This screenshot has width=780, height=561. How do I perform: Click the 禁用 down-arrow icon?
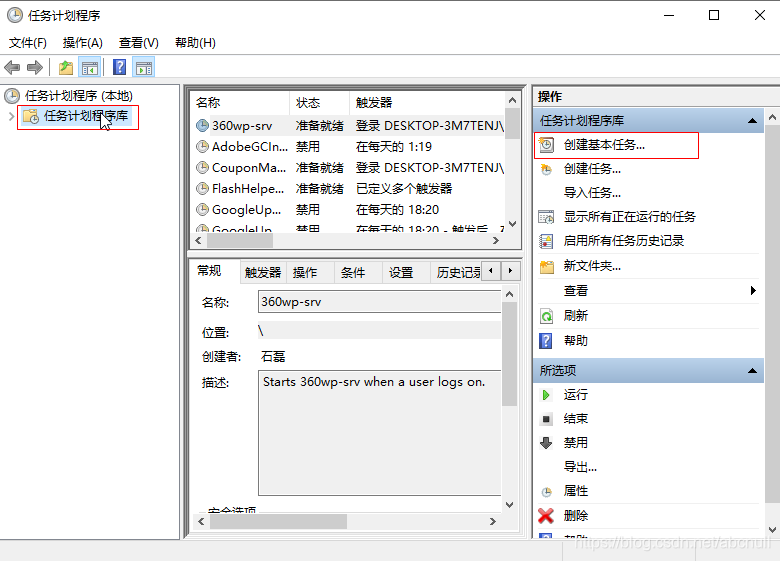tap(546, 443)
